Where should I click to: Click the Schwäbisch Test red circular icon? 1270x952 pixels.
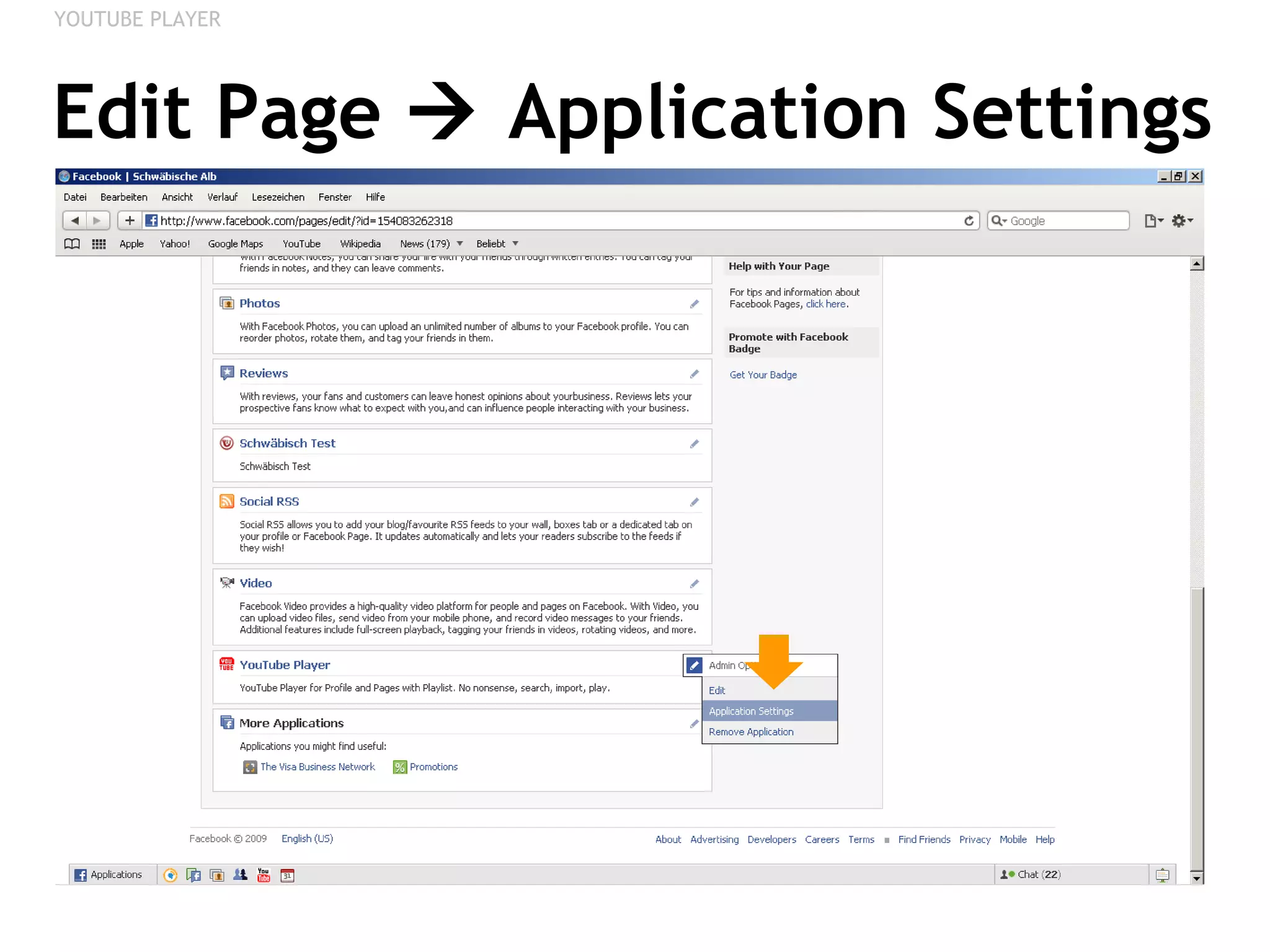pyautogui.click(x=227, y=443)
